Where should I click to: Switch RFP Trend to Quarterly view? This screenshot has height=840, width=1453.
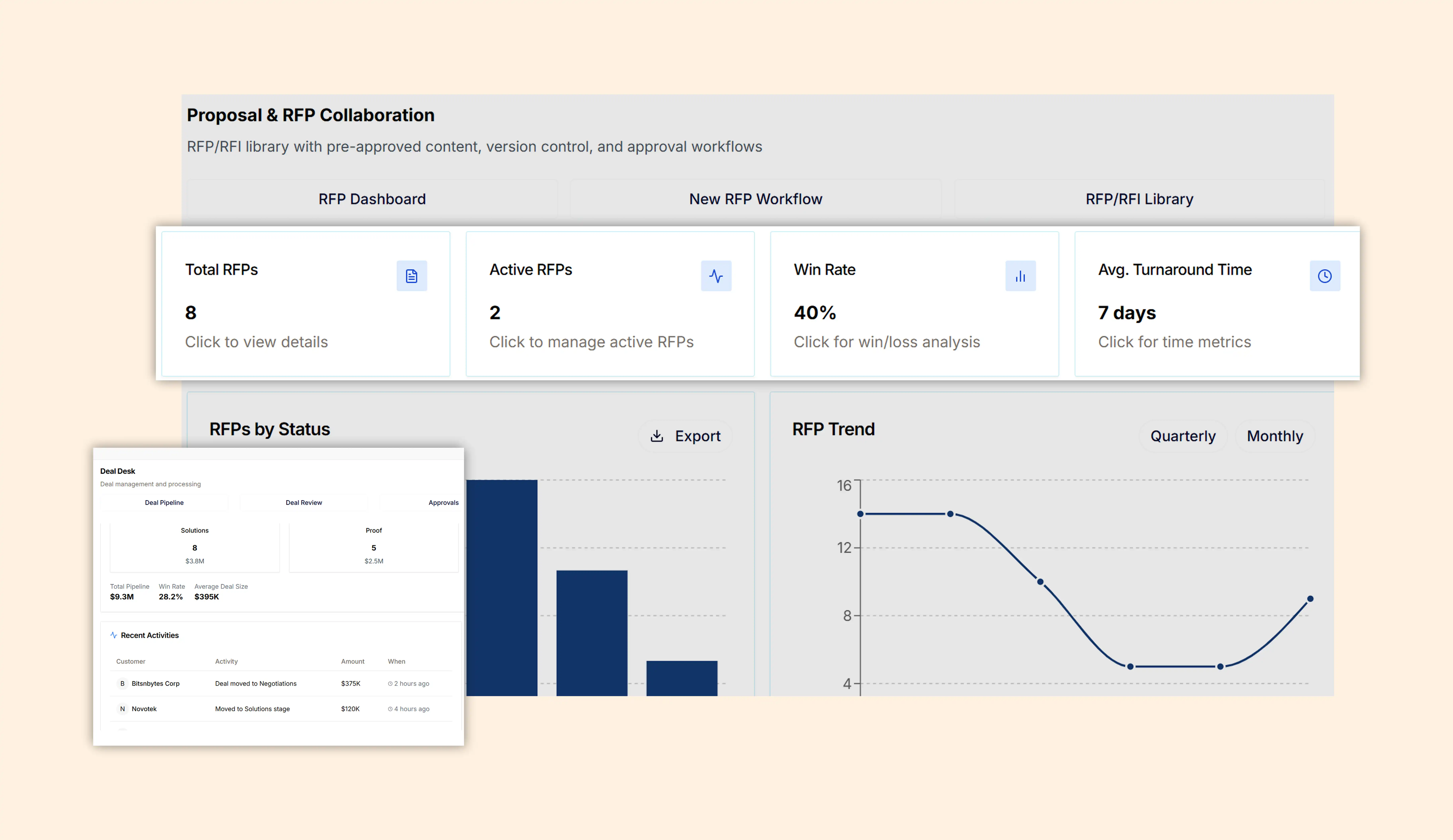coord(1183,436)
